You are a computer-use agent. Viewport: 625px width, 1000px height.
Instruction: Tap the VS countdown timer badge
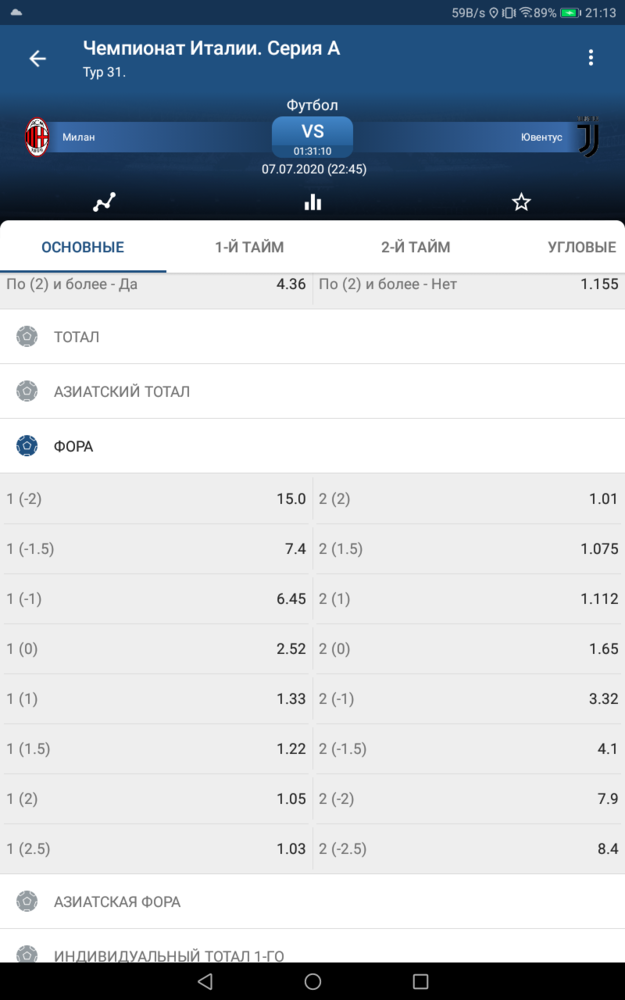pyautogui.click(x=312, y=137)
